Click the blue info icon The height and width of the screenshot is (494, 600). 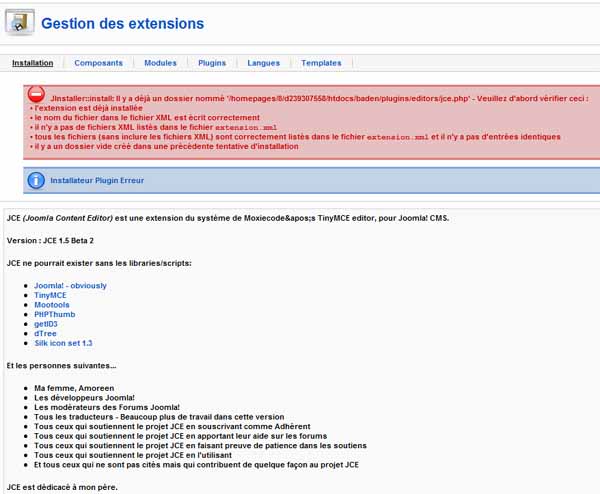pyautogui.click(x=36, y=180)
